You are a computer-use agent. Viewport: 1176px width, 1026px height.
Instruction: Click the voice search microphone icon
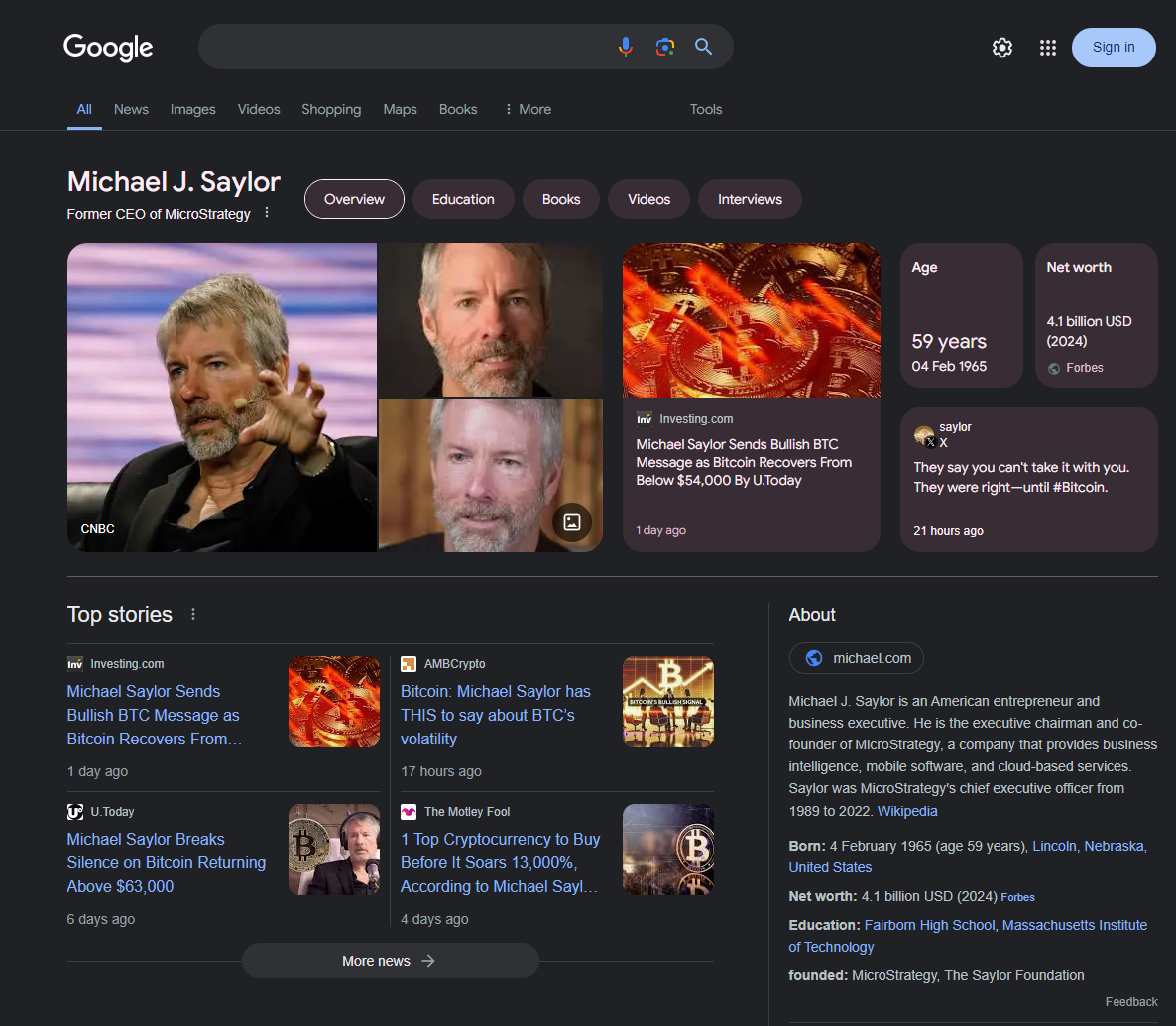[x=626, y=47]
